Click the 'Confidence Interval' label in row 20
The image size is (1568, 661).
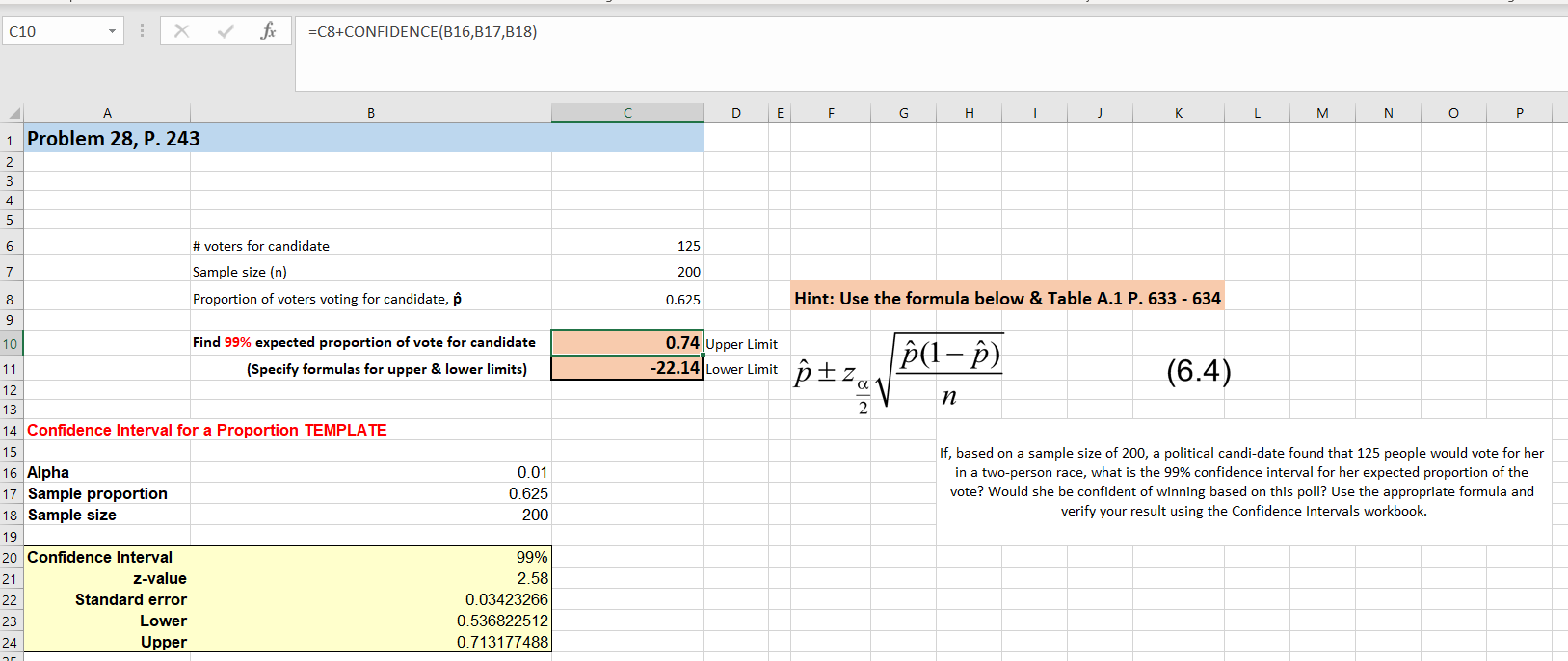pos(100,557)
